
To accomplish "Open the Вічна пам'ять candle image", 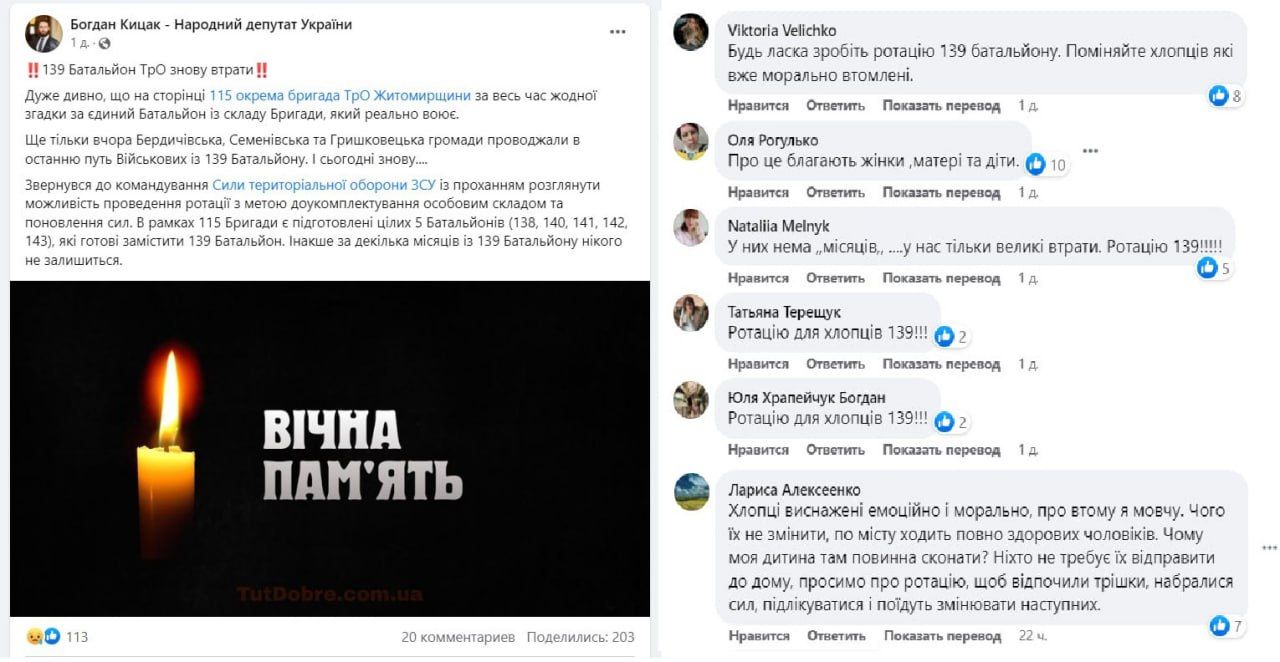I will point(330,448).
